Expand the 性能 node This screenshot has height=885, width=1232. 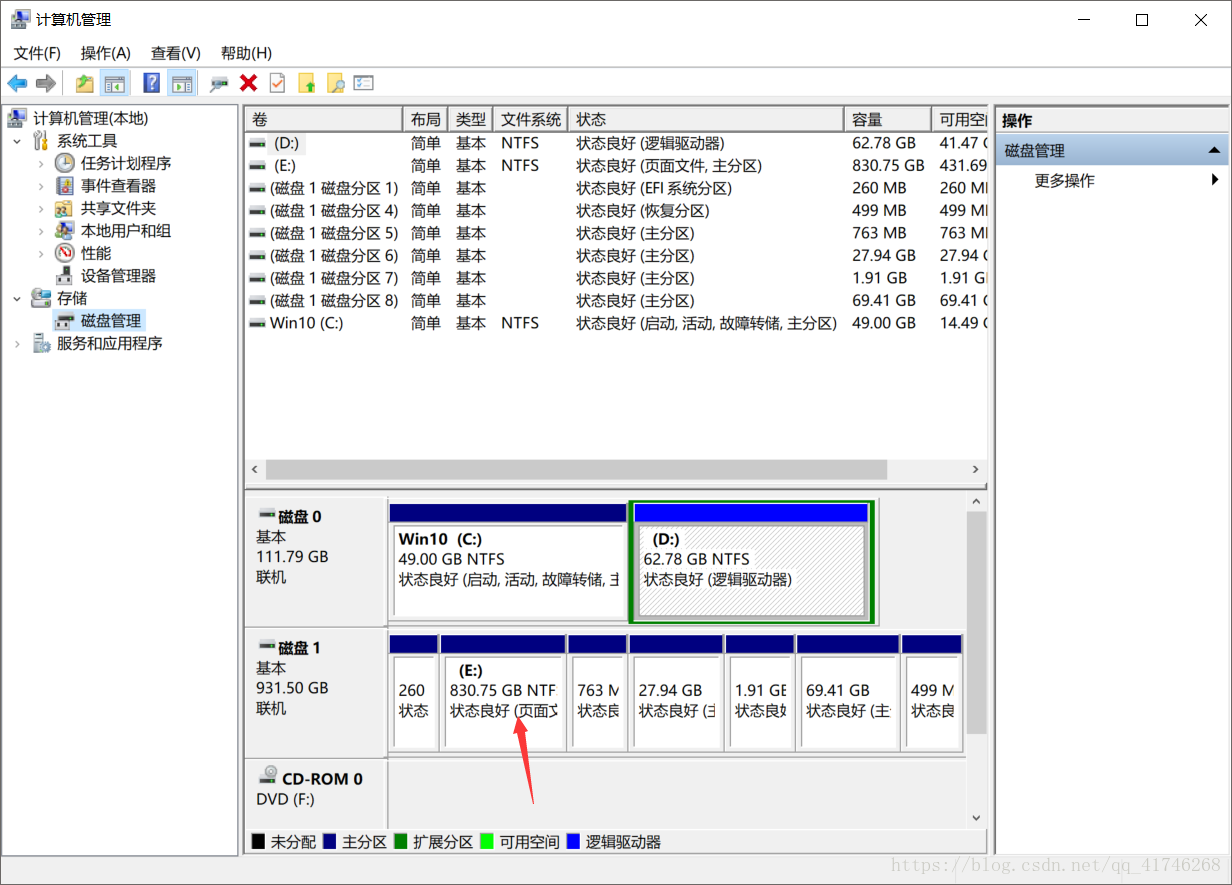(41, 253)
